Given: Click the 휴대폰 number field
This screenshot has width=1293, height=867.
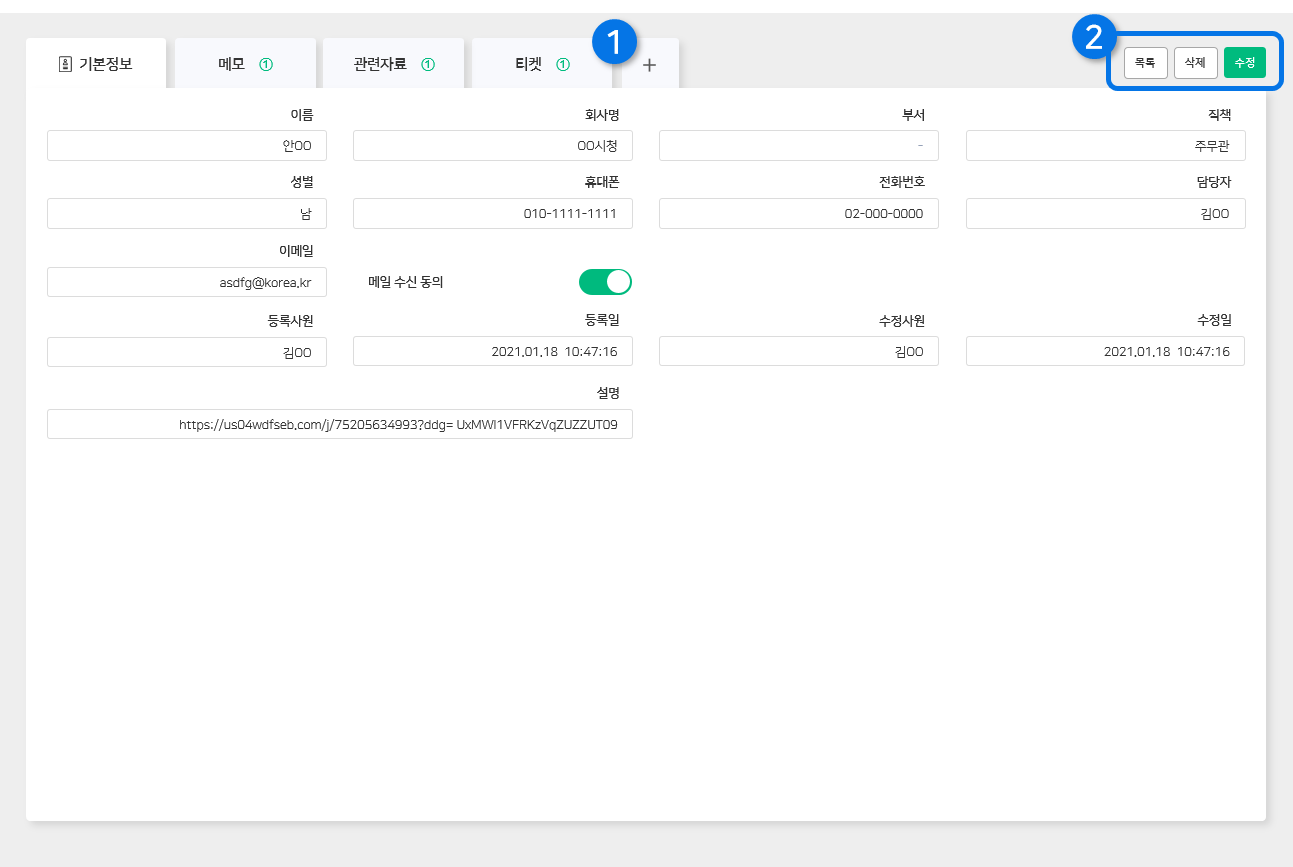Looking at the screenshot, I should [492, 214].
